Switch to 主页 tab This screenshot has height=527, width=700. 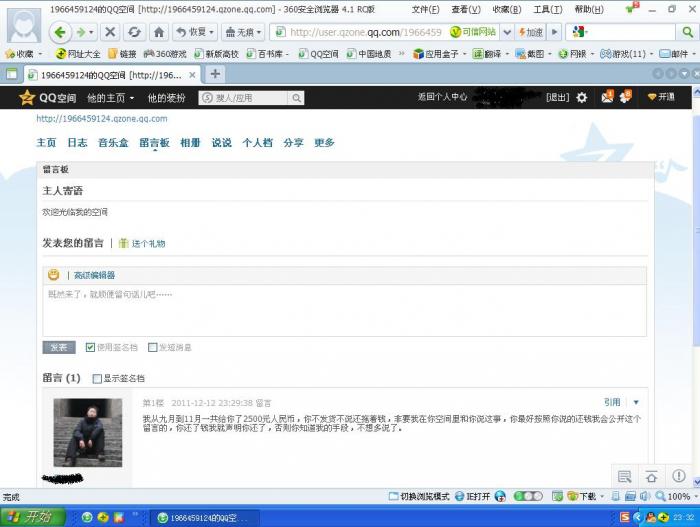click(x=46, y=142)
